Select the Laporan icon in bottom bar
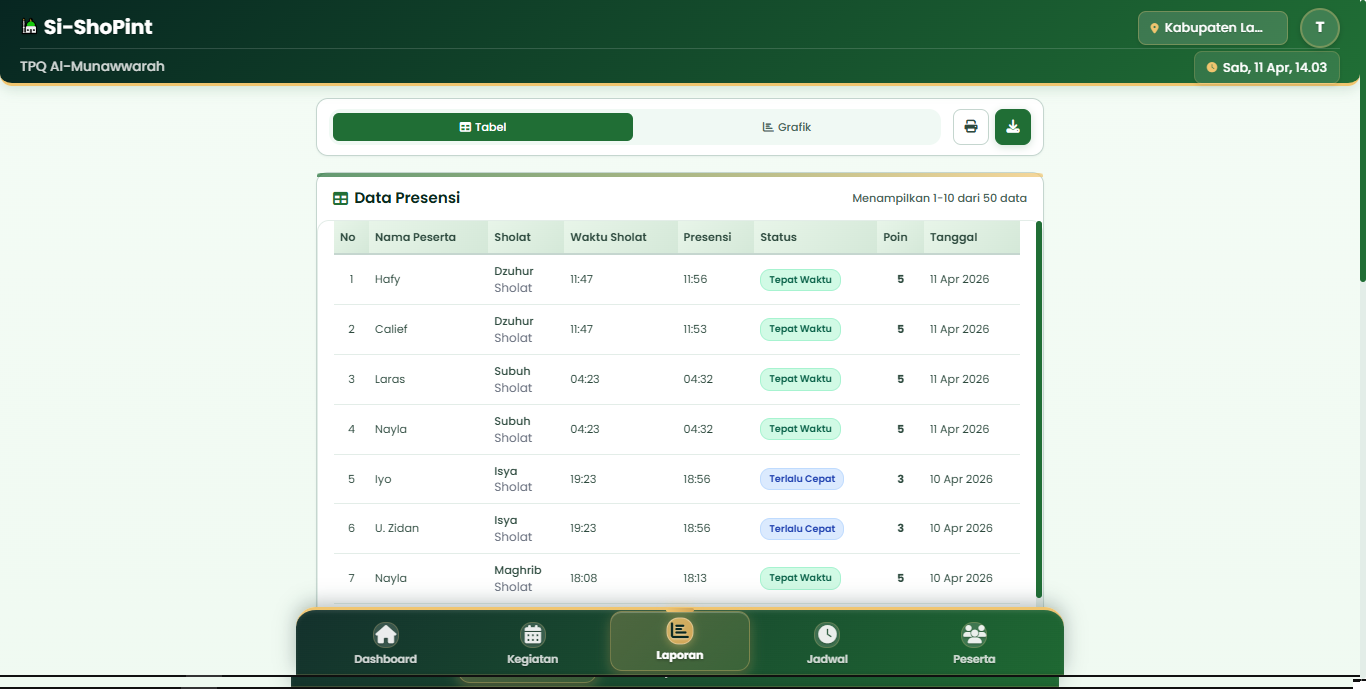 [679, 631]
